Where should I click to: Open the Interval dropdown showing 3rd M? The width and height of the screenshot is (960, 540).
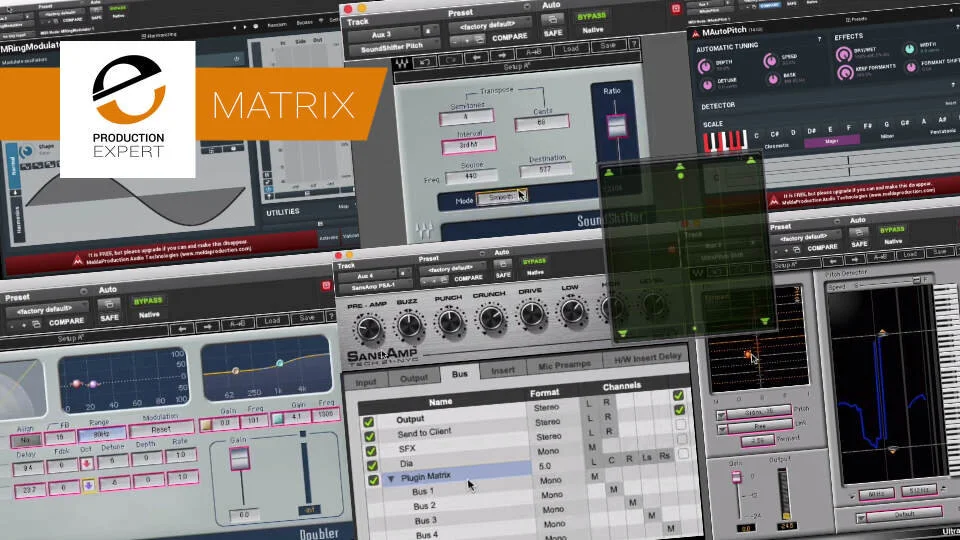468,145
